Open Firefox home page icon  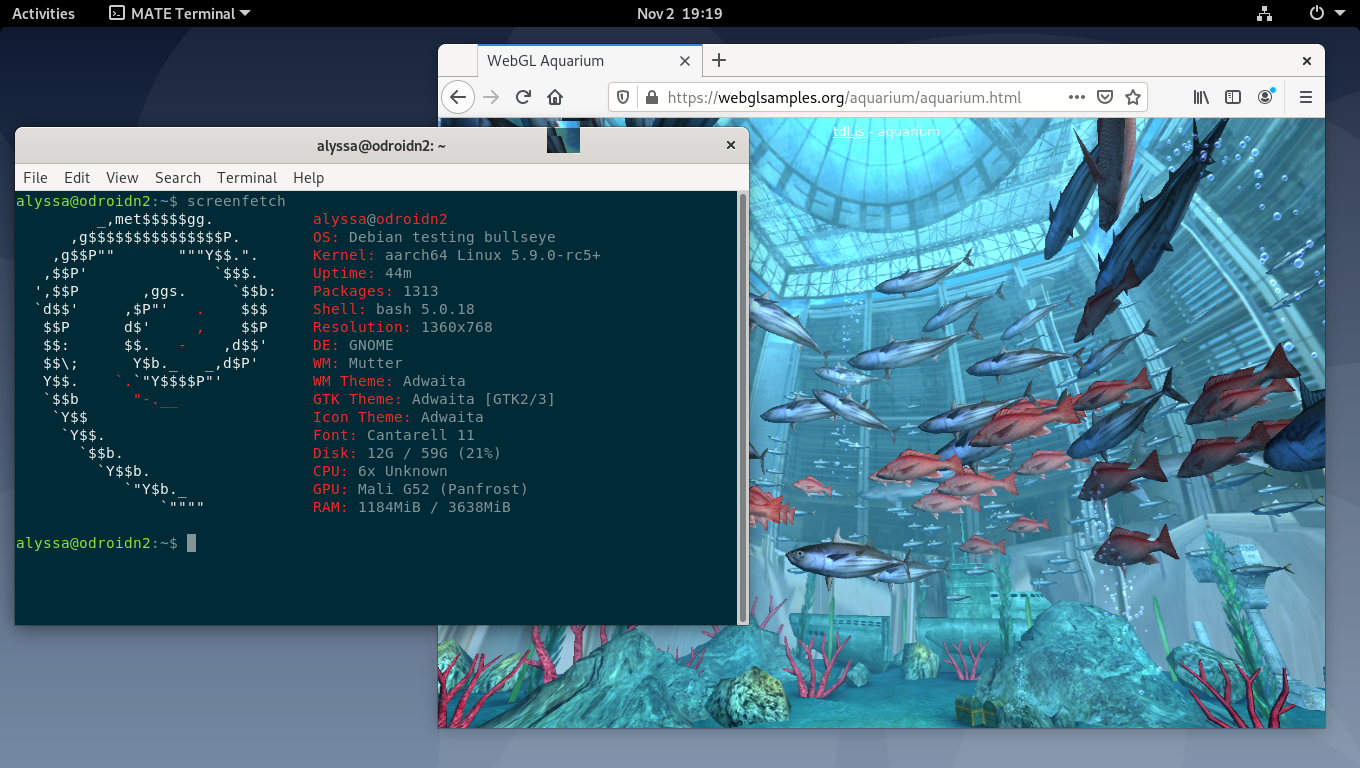555,97
